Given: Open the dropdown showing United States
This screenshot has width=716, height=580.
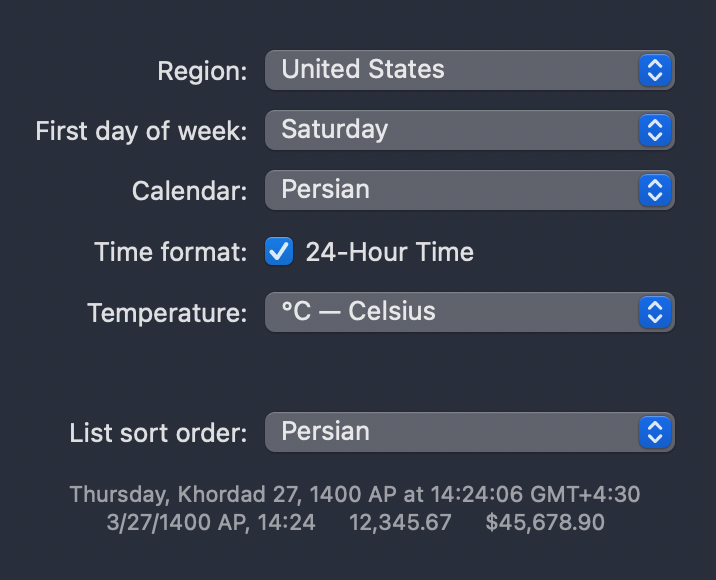Looking at the screenshot, I should pos(450,70).
